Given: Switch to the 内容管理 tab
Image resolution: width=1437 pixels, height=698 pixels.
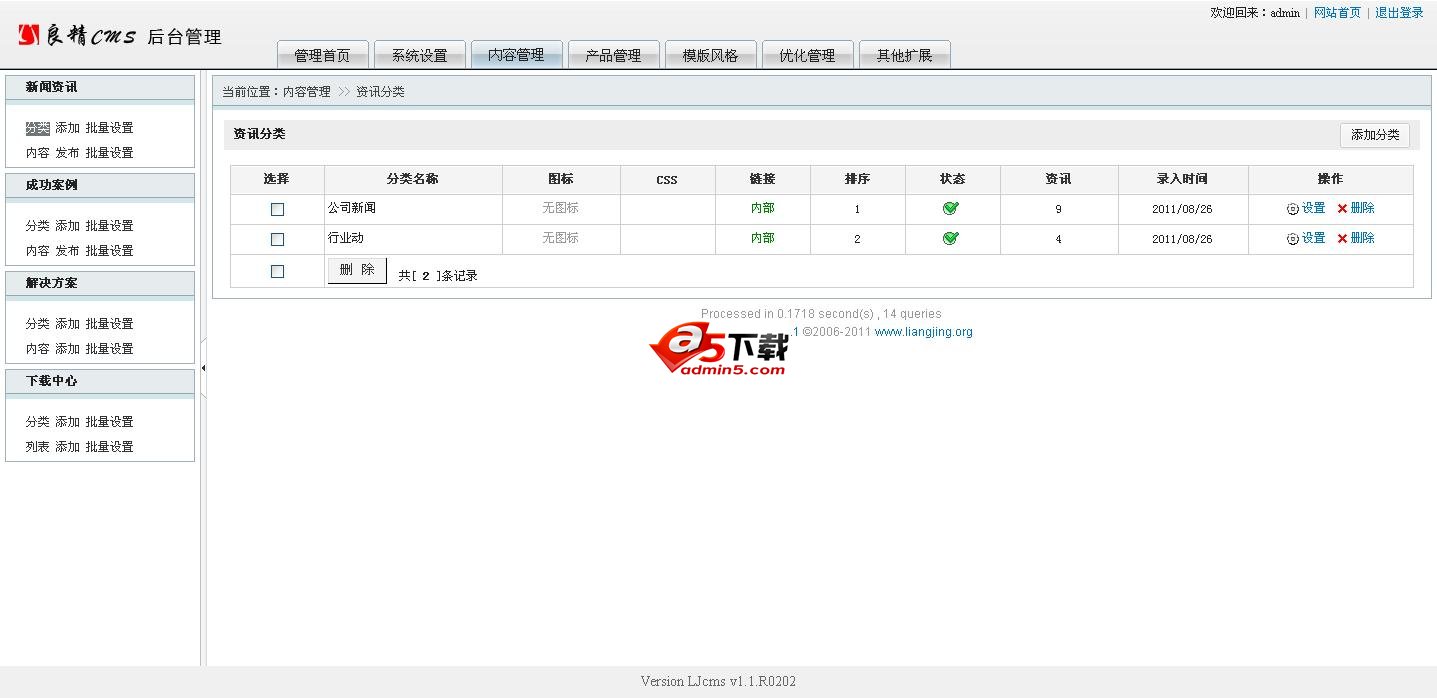Looking at the screenshot, I should (516, 55).
